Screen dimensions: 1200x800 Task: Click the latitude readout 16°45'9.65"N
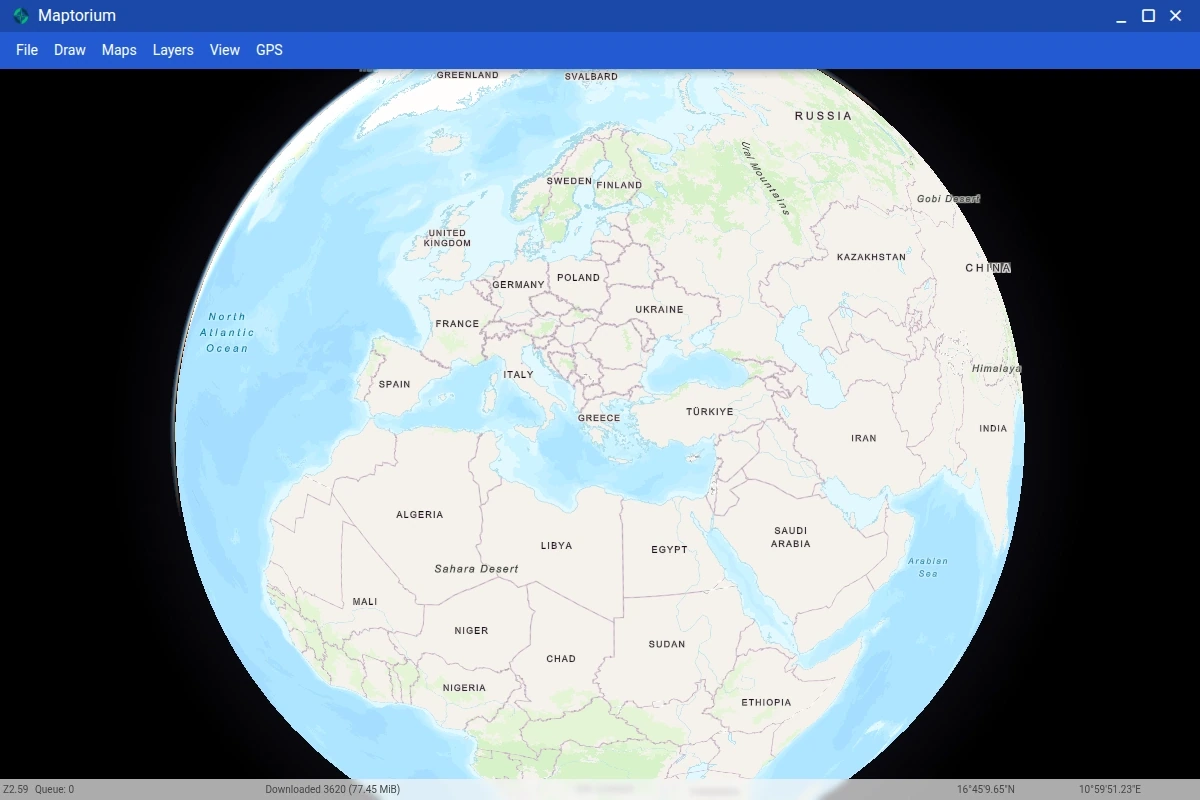coord(985,790)
